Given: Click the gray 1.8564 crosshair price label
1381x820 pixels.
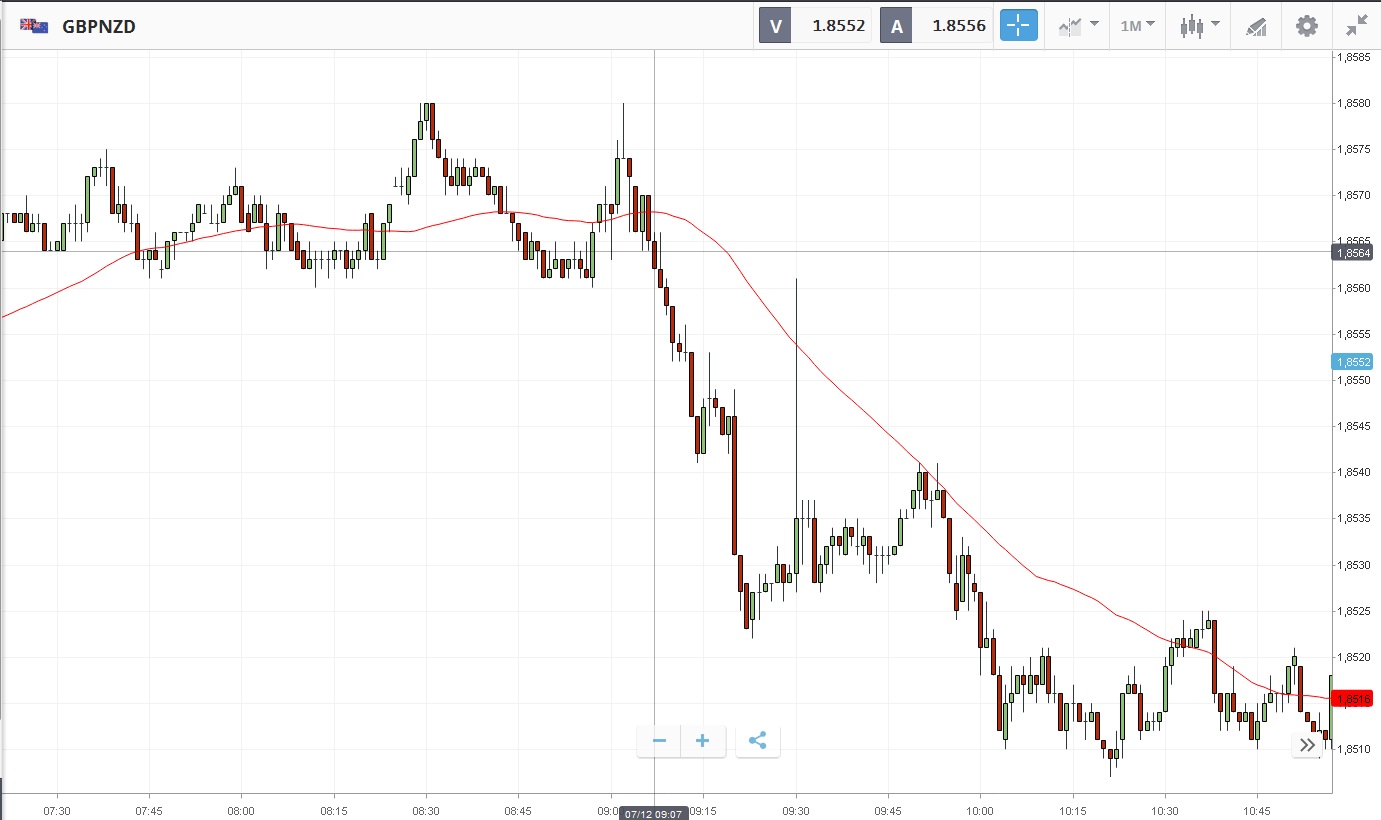Looking at the screenshot, I should coord(1352,253).
